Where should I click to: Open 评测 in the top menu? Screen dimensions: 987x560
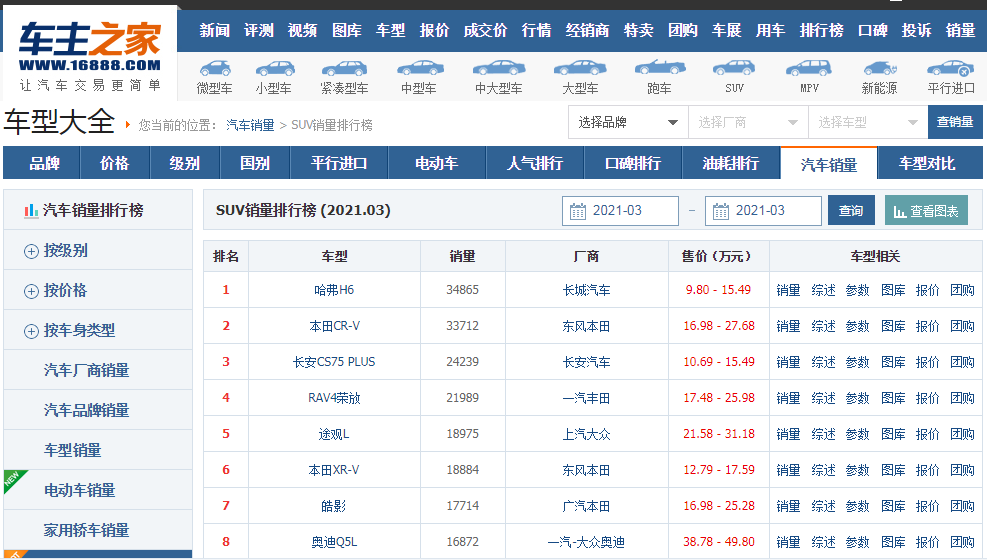click(259, 30)
